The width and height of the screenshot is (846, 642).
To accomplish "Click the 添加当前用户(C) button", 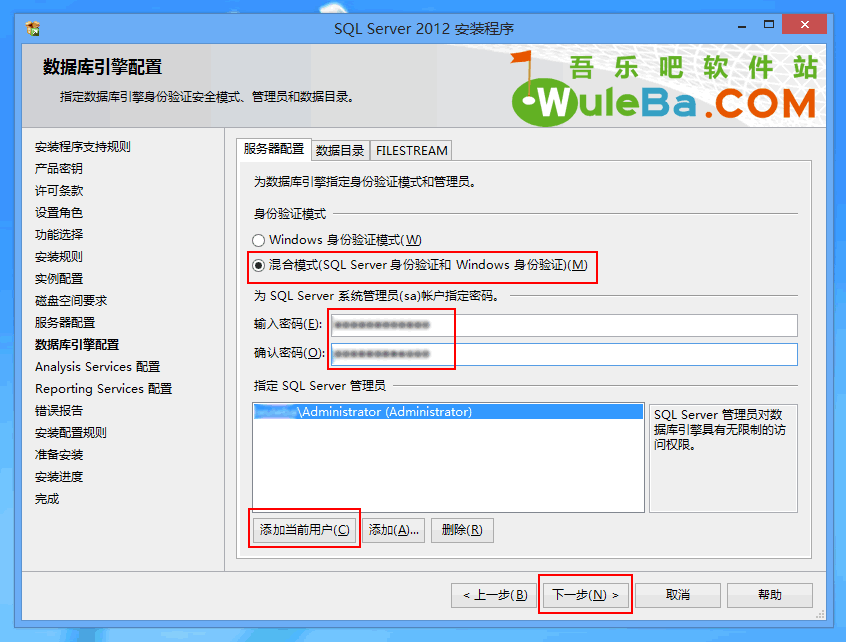I will 305,530.
